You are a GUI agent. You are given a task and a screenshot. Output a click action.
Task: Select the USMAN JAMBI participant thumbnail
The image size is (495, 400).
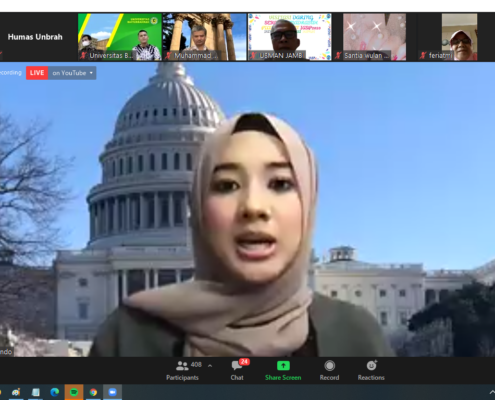point(290,37)
